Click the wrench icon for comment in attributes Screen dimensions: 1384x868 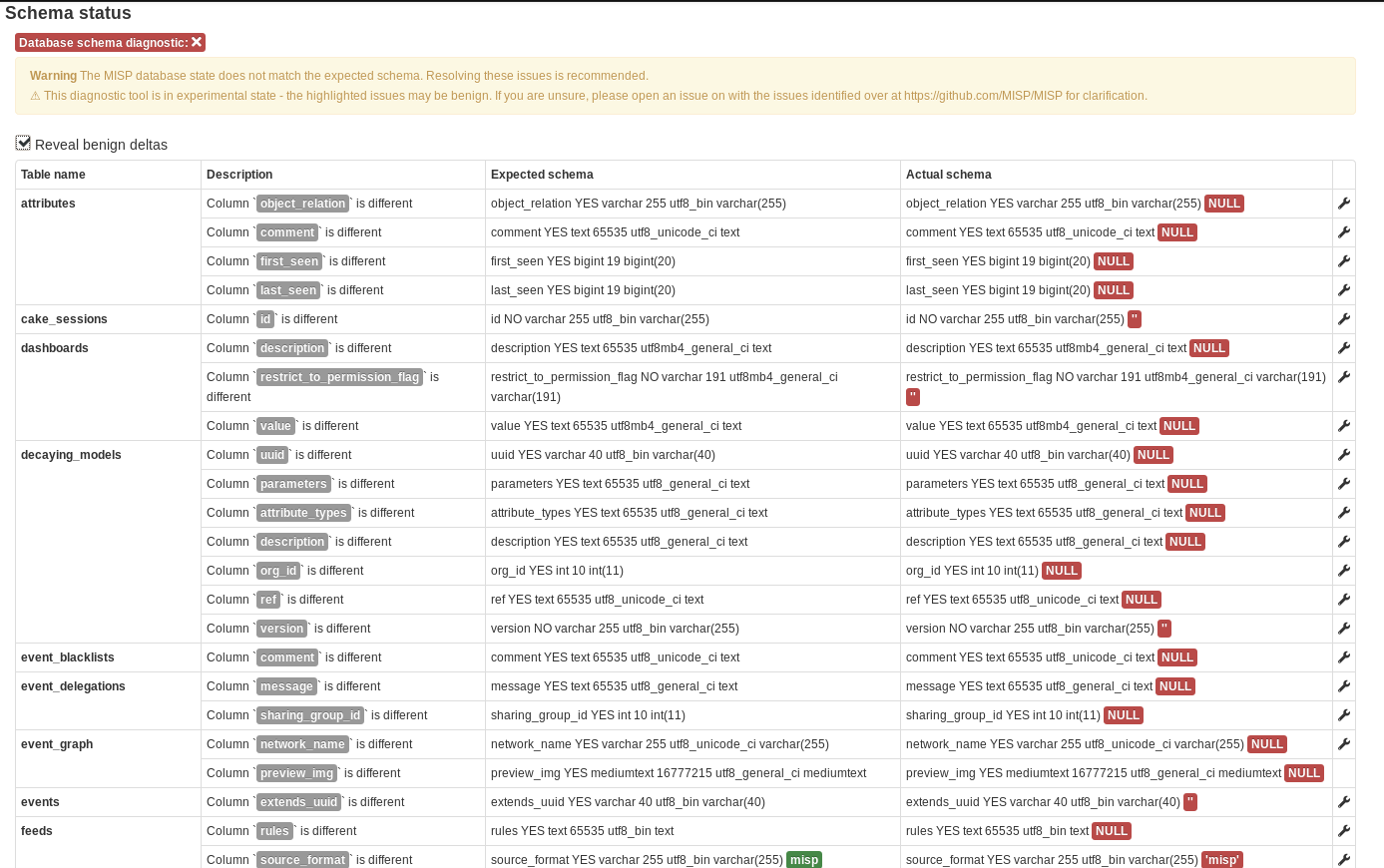(x=1343, y=231)
